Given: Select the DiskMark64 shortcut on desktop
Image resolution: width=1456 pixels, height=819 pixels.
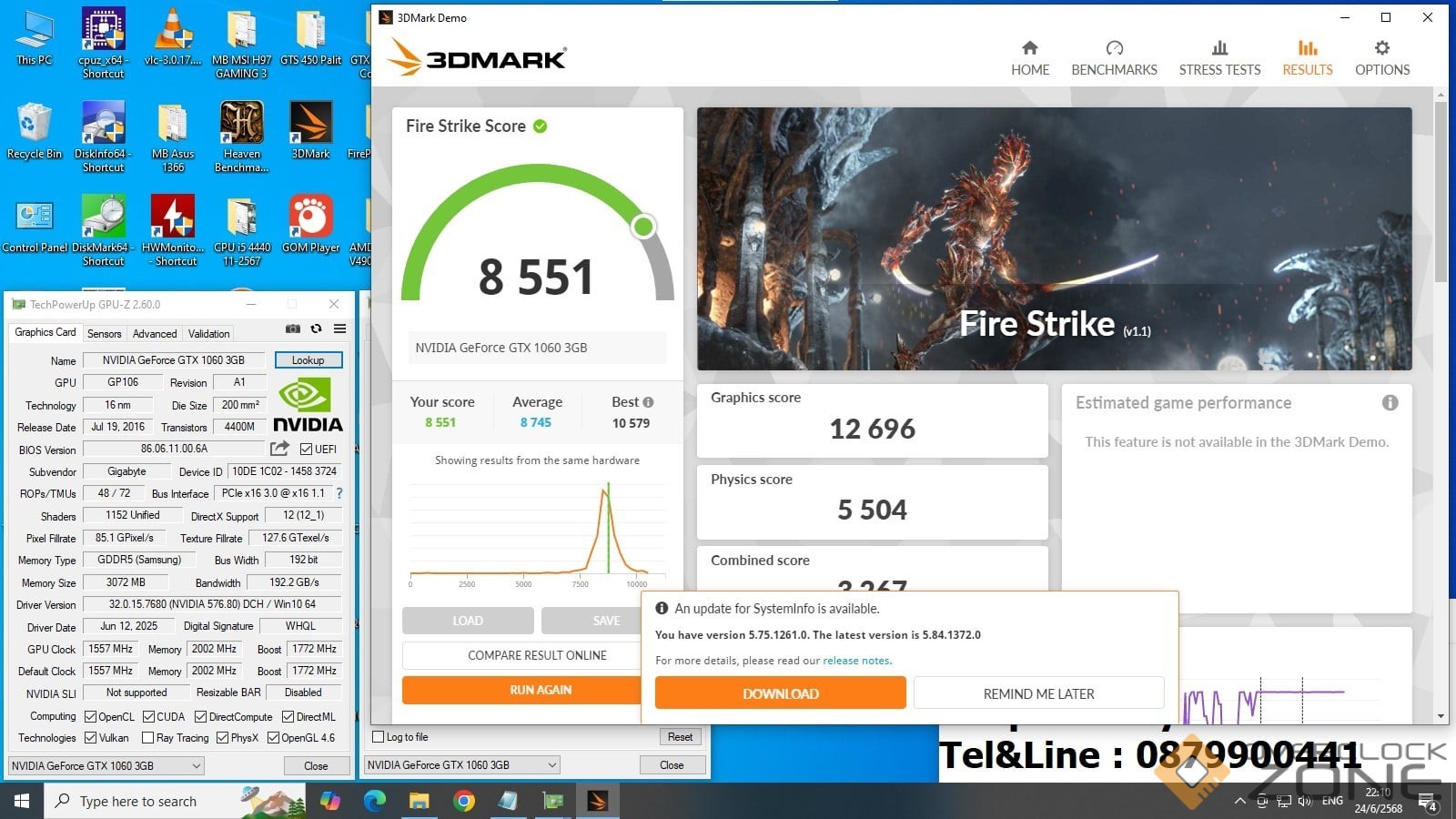Looking at the screenshot, I should pos(103,230).
